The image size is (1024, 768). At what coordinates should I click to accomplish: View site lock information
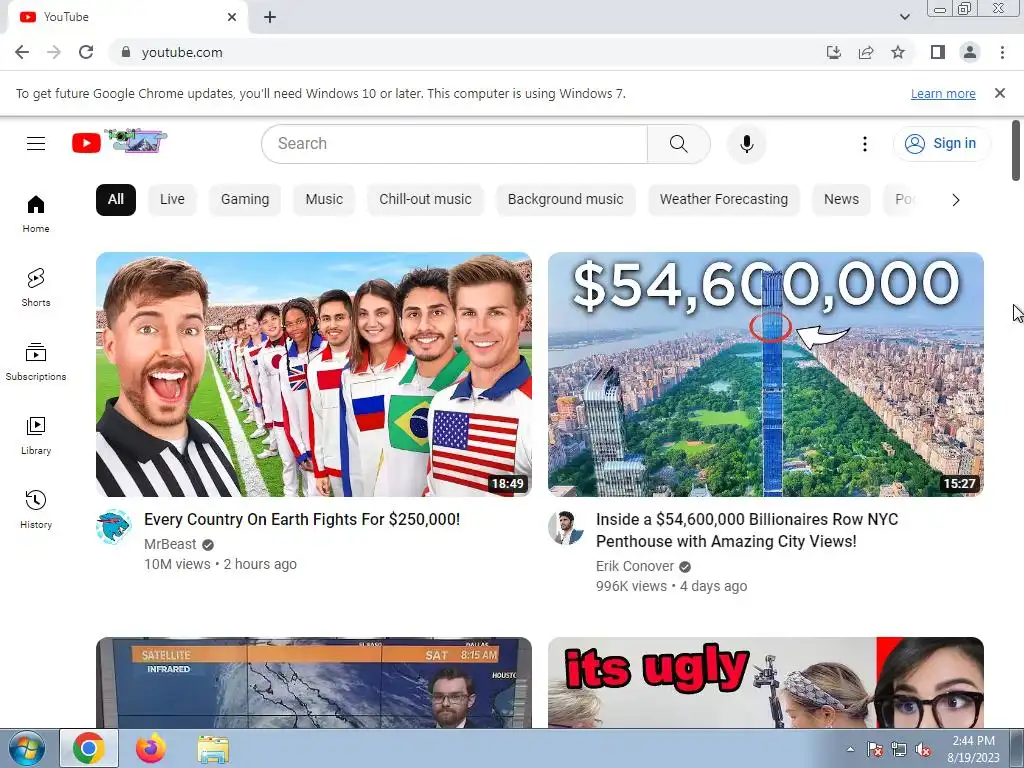pyautogui.click(x=126, y=52)
